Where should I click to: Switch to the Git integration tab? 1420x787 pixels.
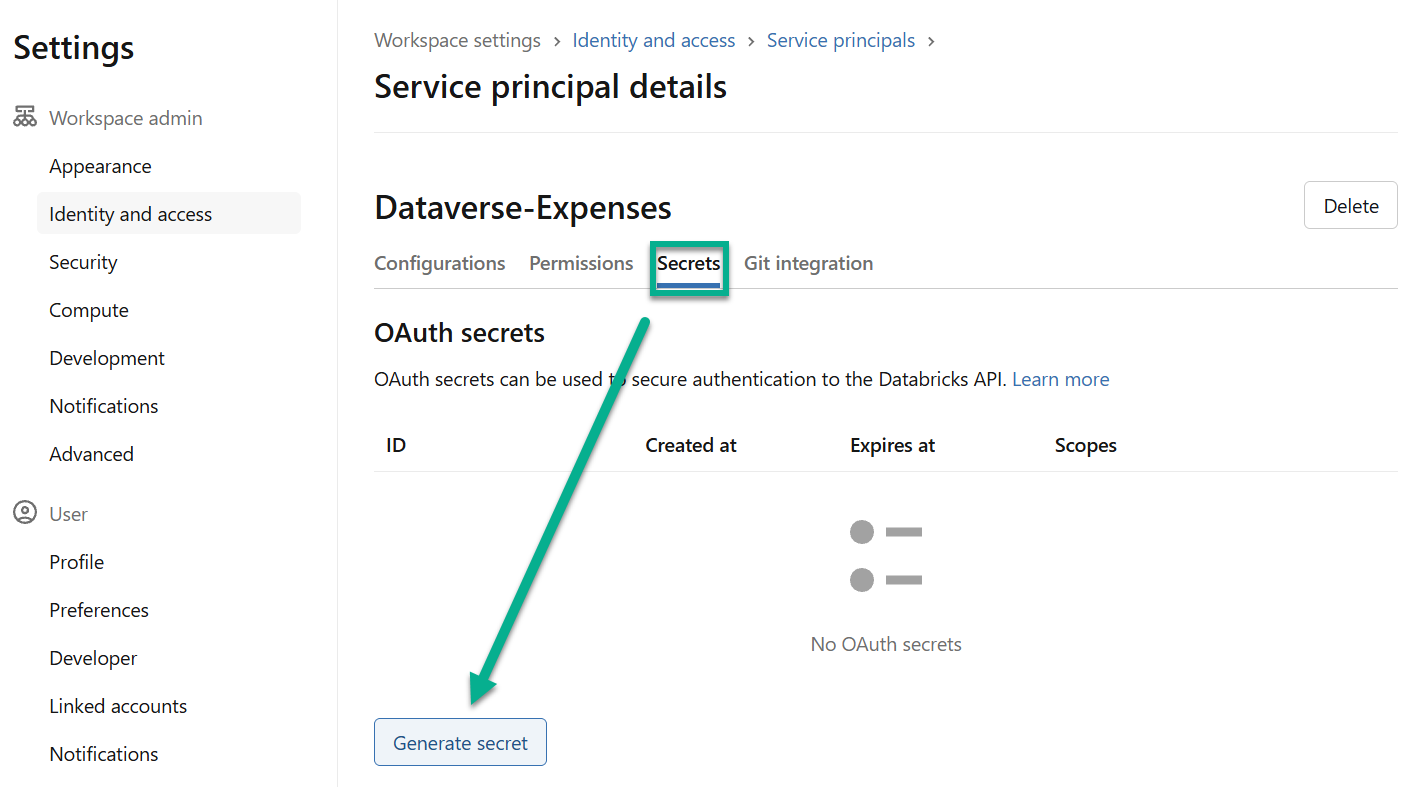808,263
